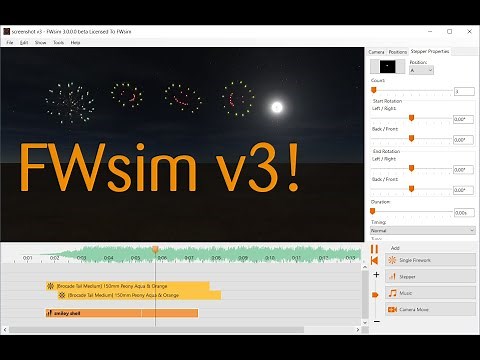Rewind to start with skip-back icon
The image size is (480, 360).
click(x=374, y=260)
